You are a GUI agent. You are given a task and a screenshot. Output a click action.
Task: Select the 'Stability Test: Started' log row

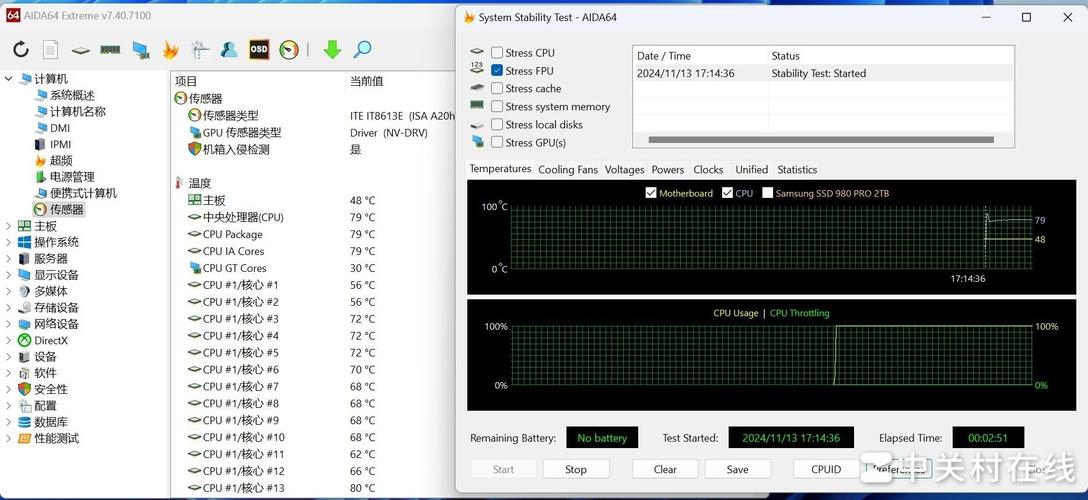click(x=824, y=73)
